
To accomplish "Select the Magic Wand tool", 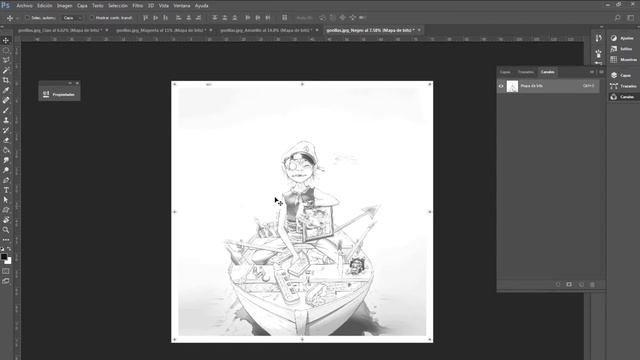I will tap(6, 70).
